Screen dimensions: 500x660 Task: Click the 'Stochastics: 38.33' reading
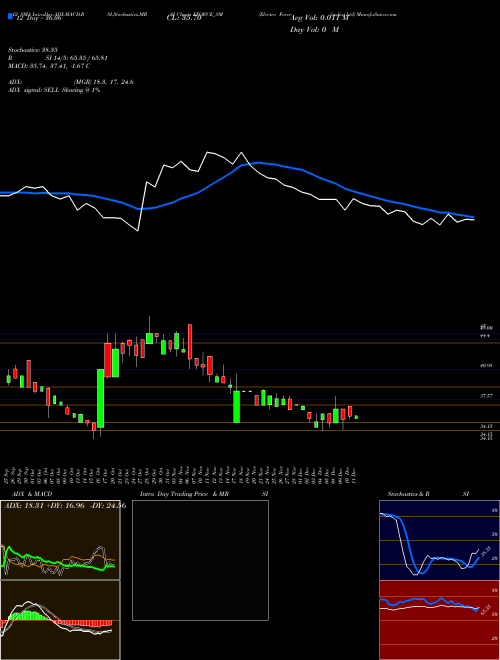point(32,50)
